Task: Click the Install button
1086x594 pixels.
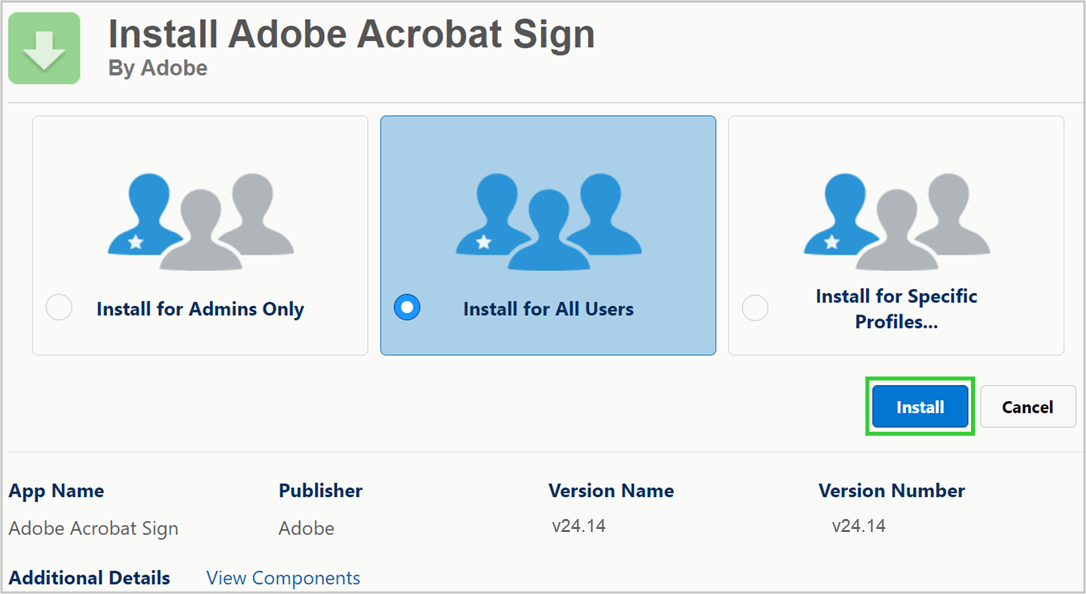Action: click(919, 406)
